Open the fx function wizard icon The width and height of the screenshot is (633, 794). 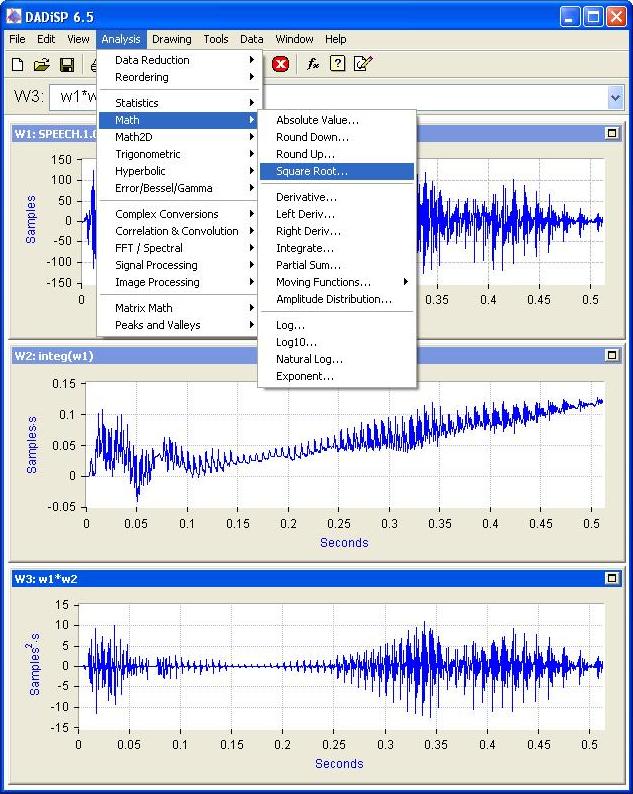(313, 64)
